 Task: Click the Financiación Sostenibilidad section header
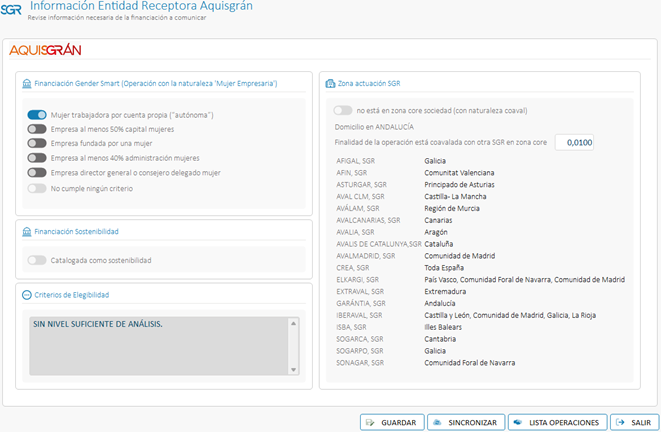click(x=76, y=231)
